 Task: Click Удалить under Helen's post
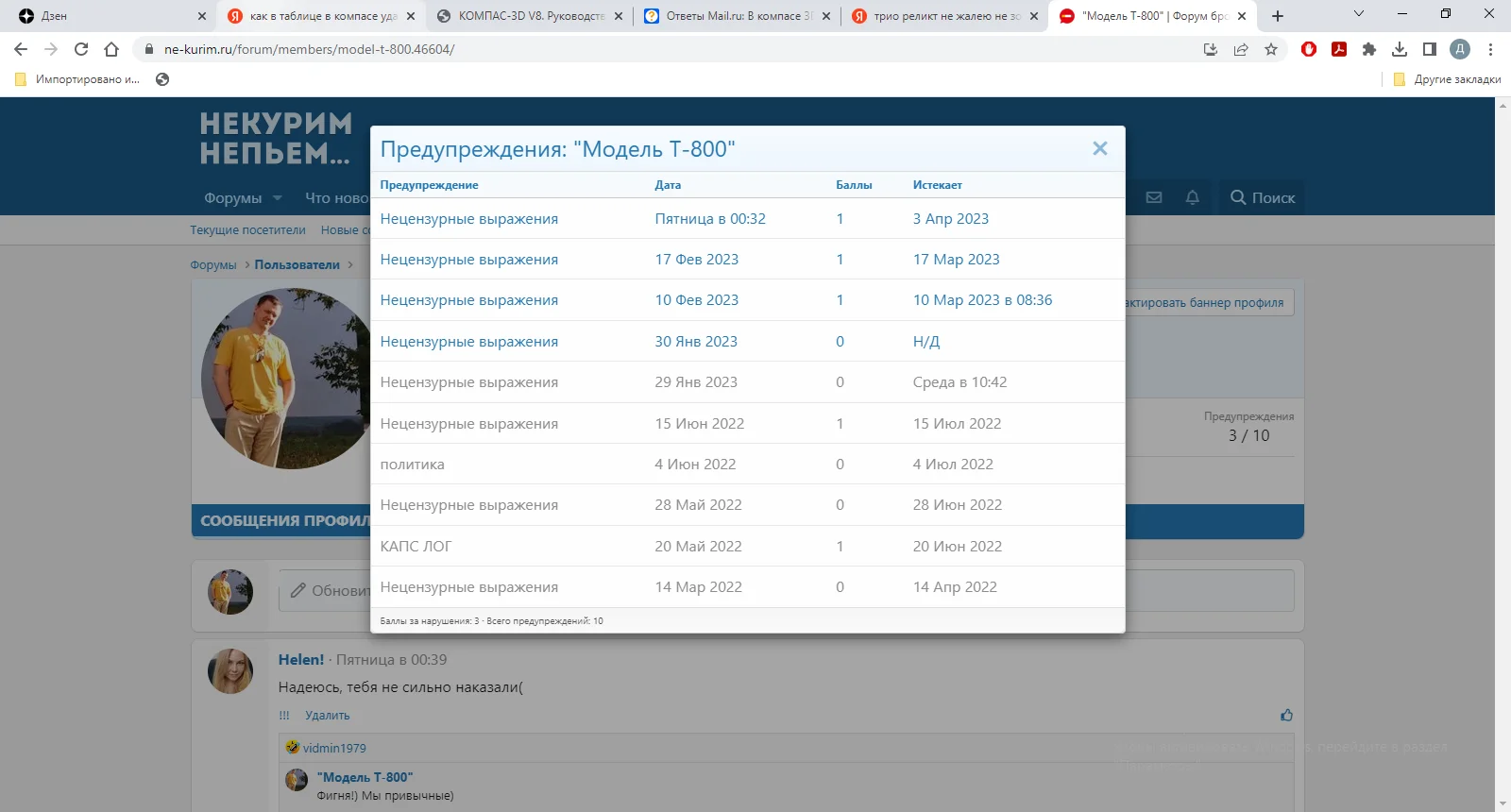[x=327, y=716]
